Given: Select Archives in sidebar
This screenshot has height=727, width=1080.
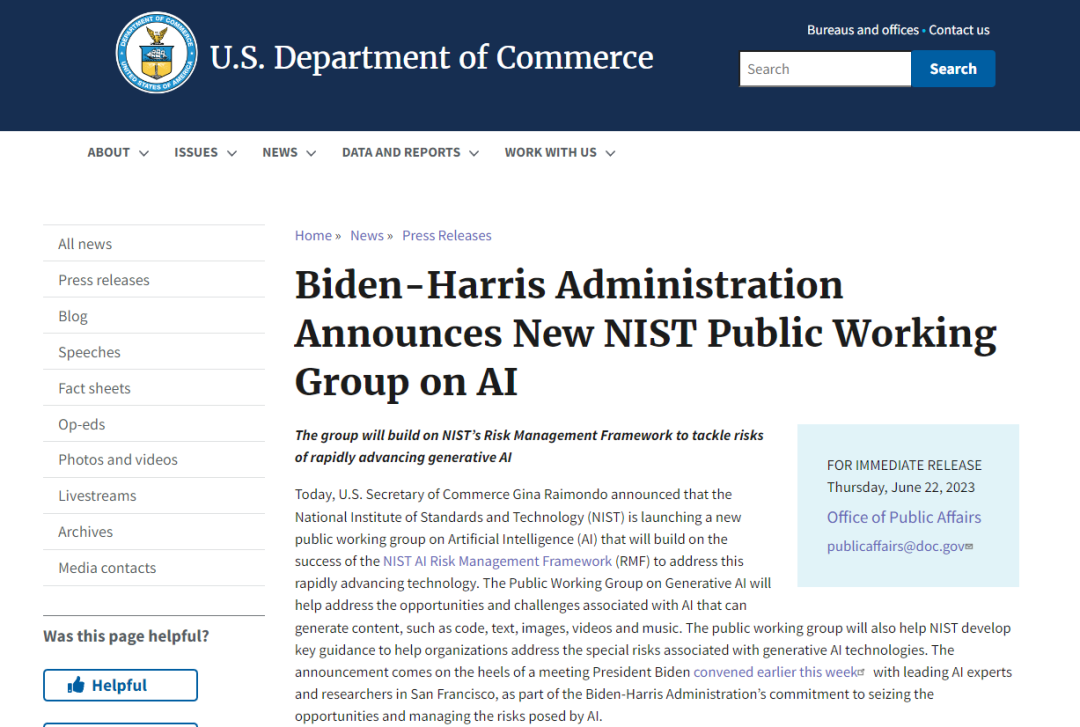Looking at the screenshot, I should (x=154, y=532).
